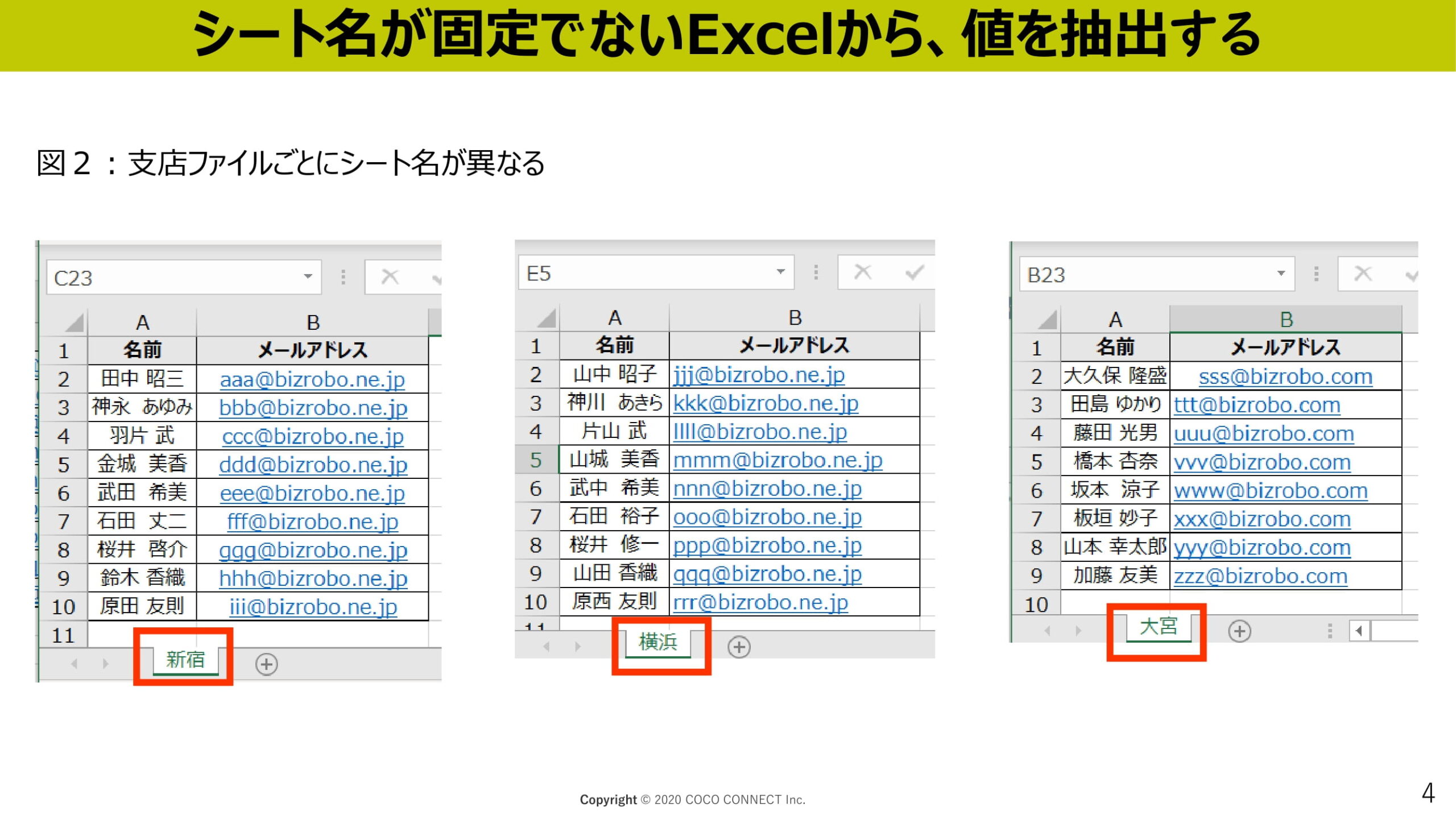Viewport: 1456px width, 819px height.
Task: Click 名前 header cell in 新宿 sheet
Action: tap(142, 350)
